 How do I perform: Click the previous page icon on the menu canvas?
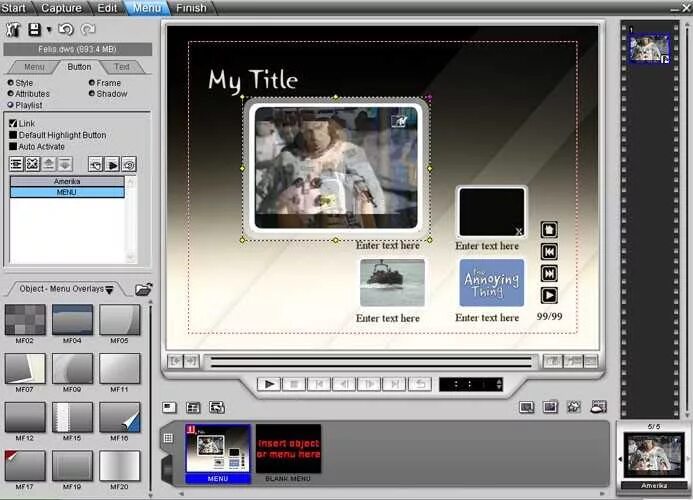[x=549, y=252]
